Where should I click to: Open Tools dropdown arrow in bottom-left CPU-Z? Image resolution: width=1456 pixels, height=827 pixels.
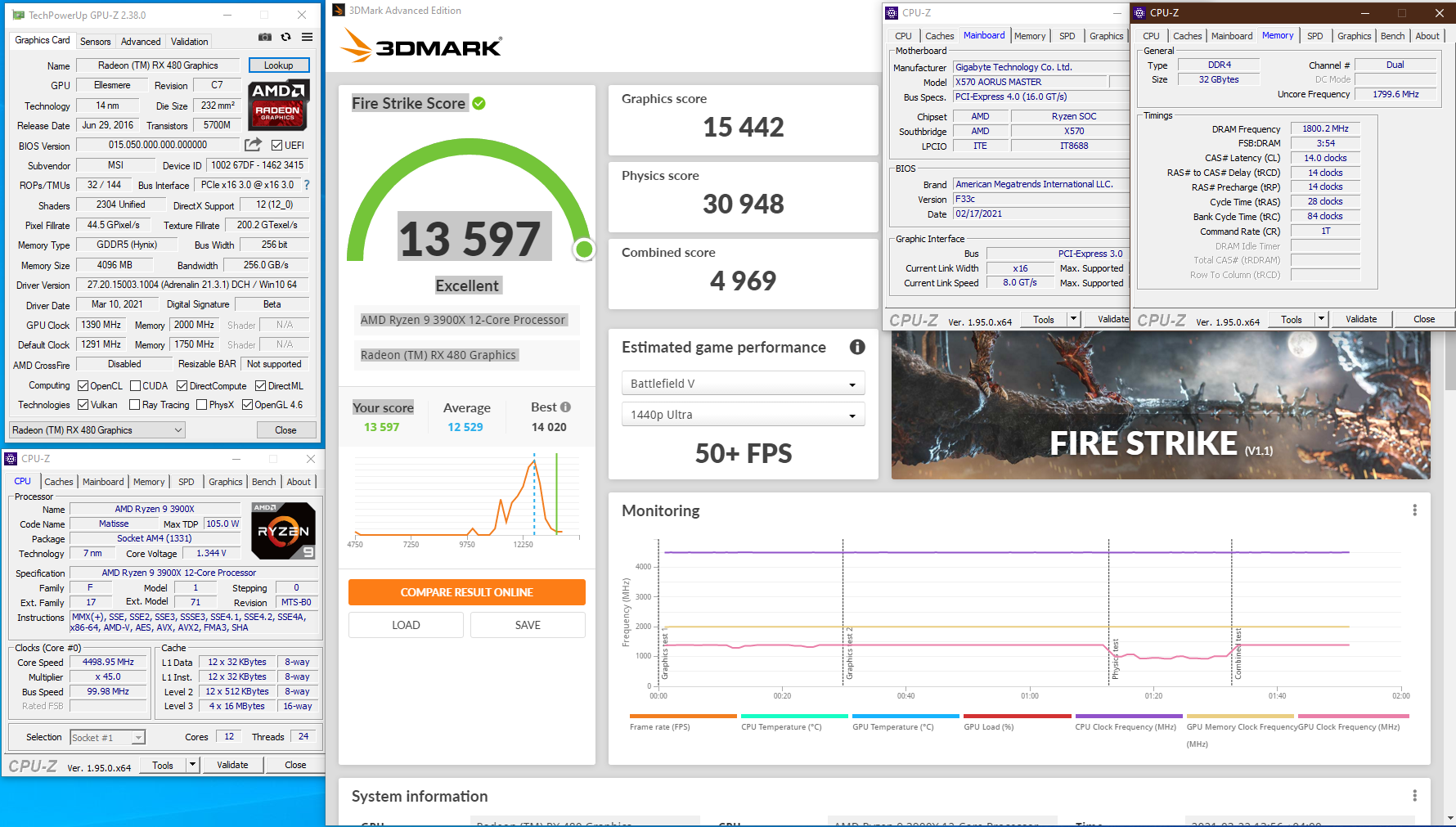tap(192, 765)
